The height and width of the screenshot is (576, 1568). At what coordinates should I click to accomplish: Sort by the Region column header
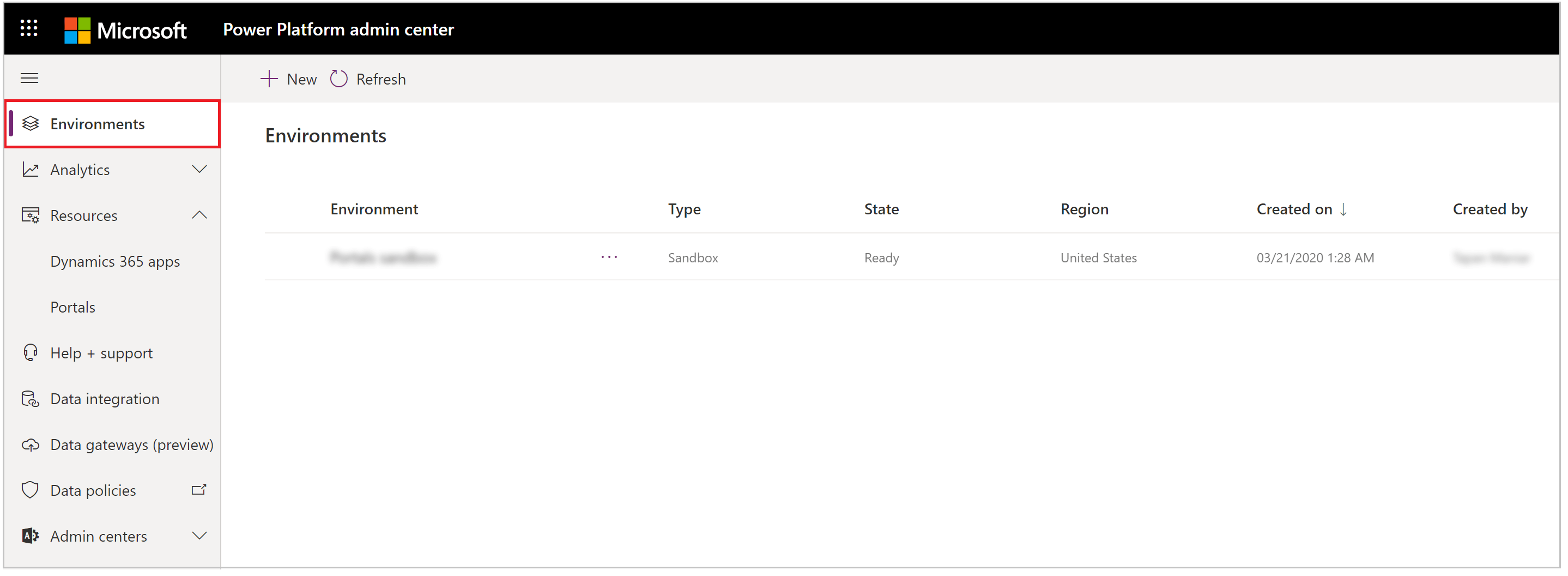pyautogui.click(x=1084, y=210)
